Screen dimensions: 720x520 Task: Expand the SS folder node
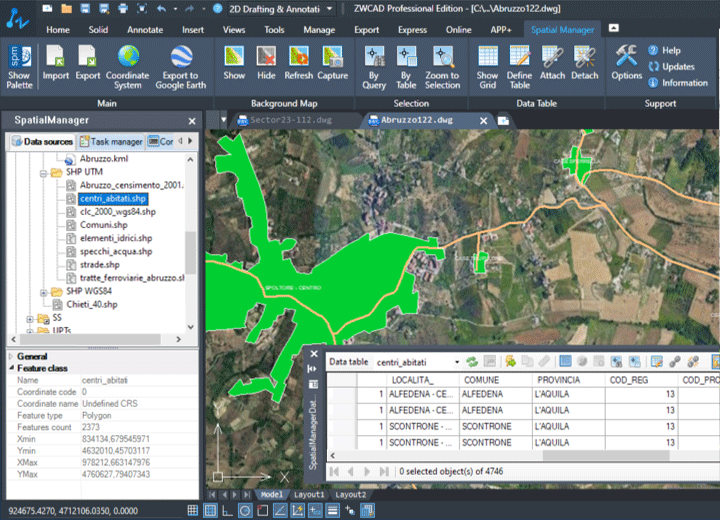click(30, 319)
